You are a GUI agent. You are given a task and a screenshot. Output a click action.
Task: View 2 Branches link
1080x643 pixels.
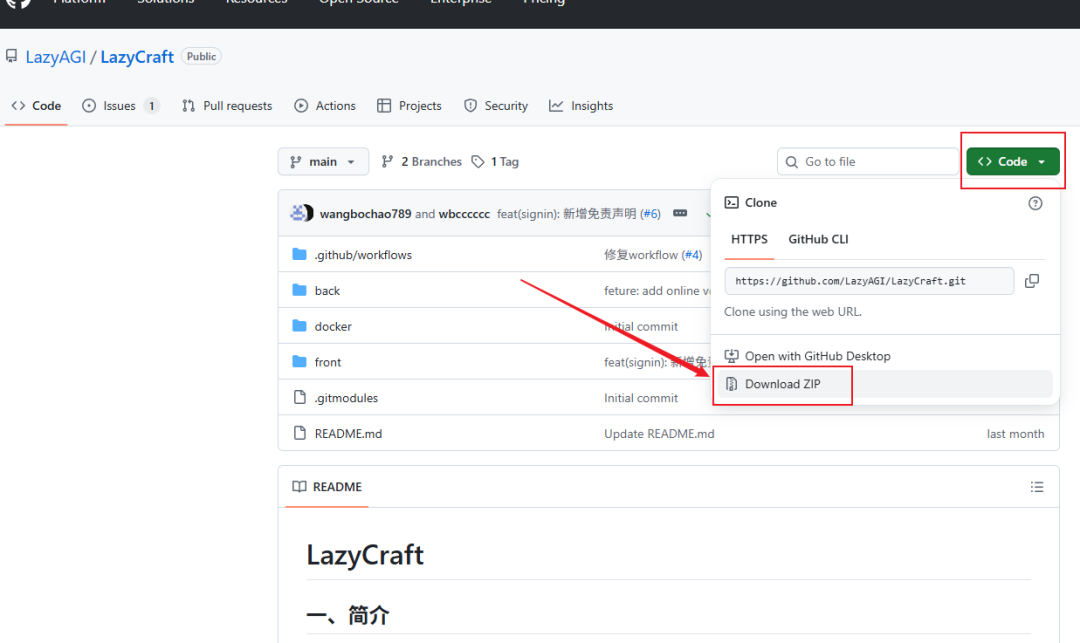422,162
